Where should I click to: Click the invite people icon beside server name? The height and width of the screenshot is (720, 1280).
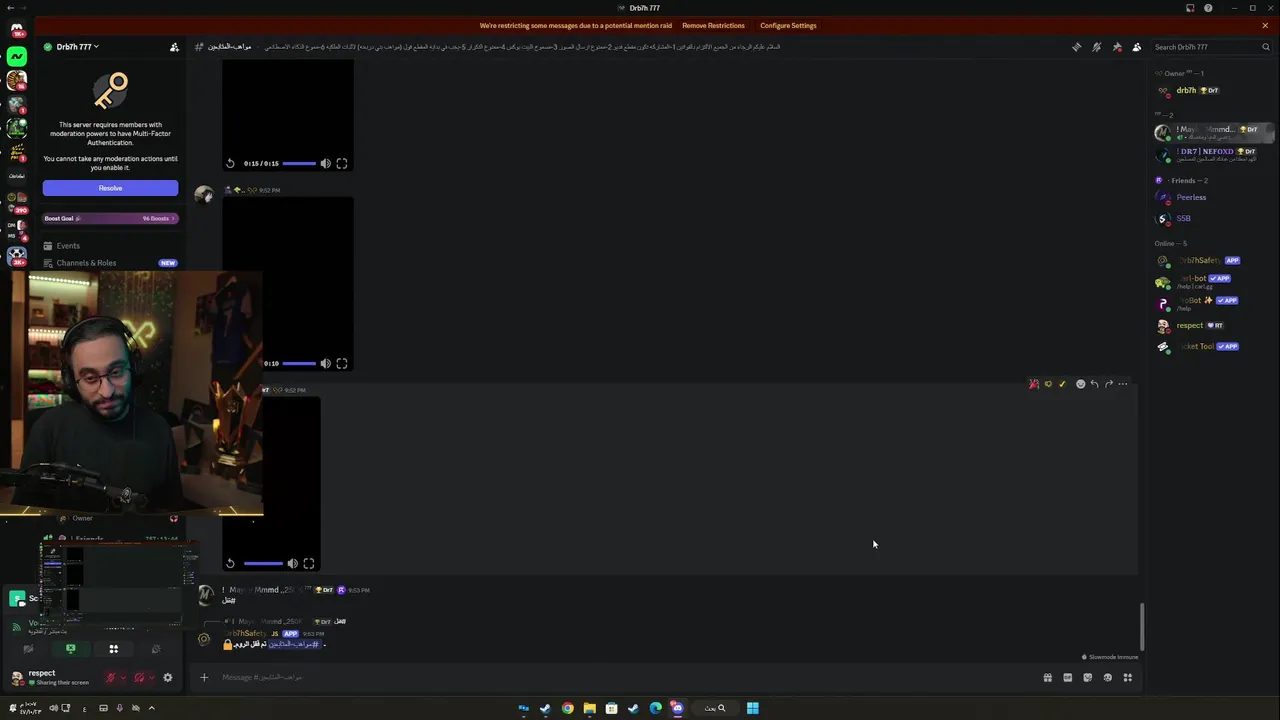pyautogui.click(x=174, y=47)
